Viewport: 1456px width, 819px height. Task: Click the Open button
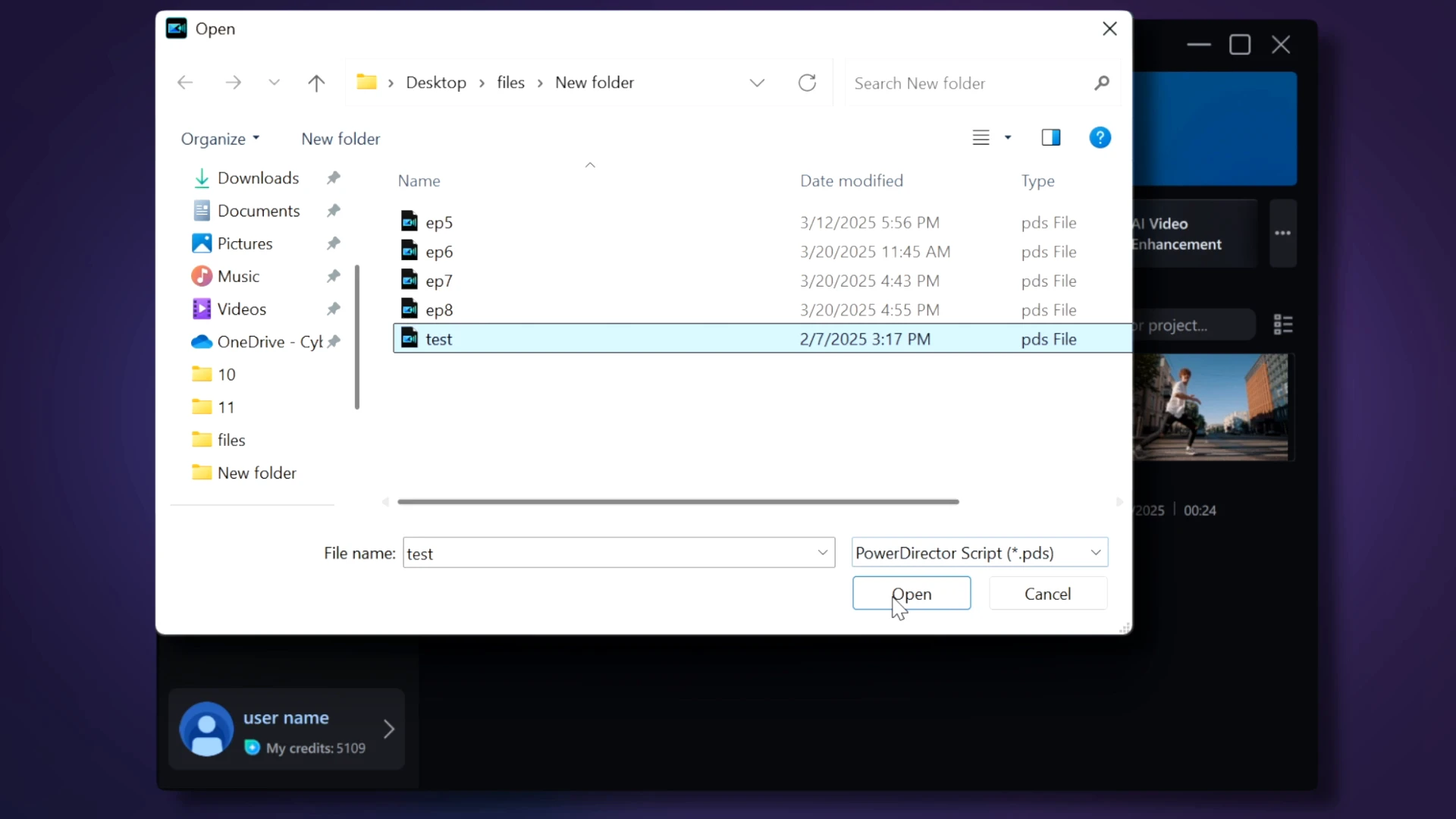click(912, 593)
